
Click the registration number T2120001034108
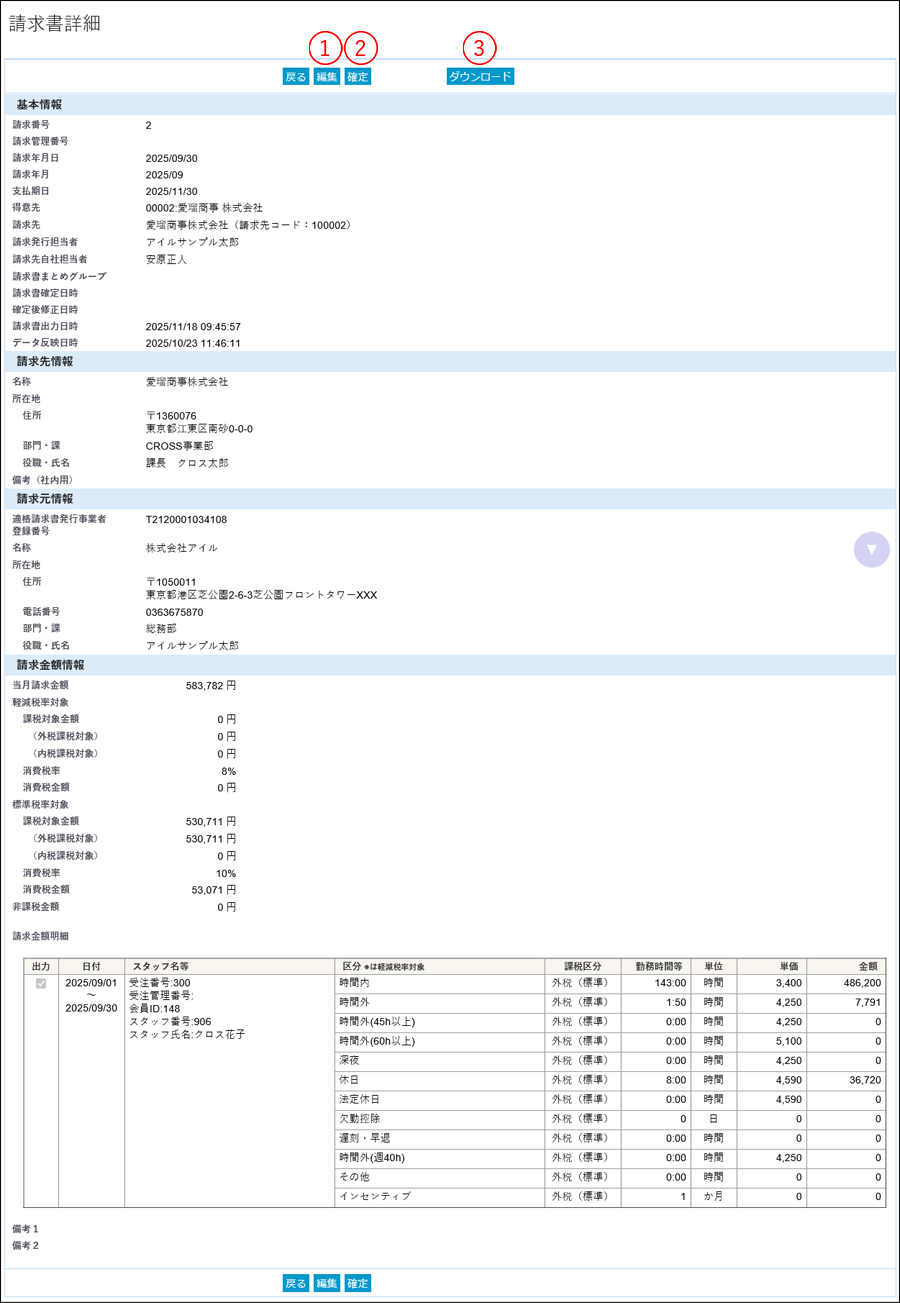186,519
